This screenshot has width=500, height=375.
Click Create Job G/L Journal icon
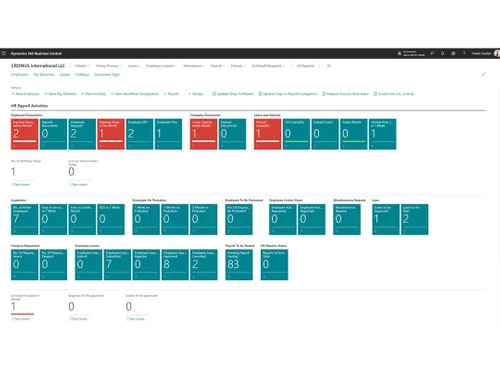click(x=375, y=94)
